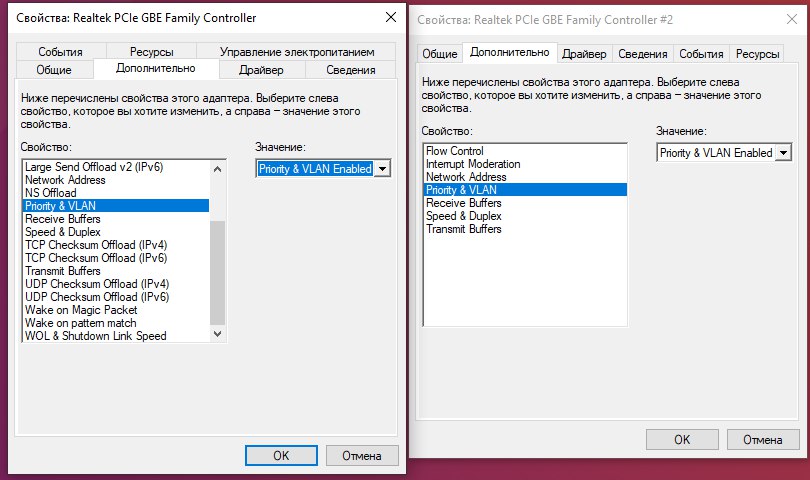Click Отмена in left window
Image resolution: width=810 pixels, height=480 pixels.
362,456
